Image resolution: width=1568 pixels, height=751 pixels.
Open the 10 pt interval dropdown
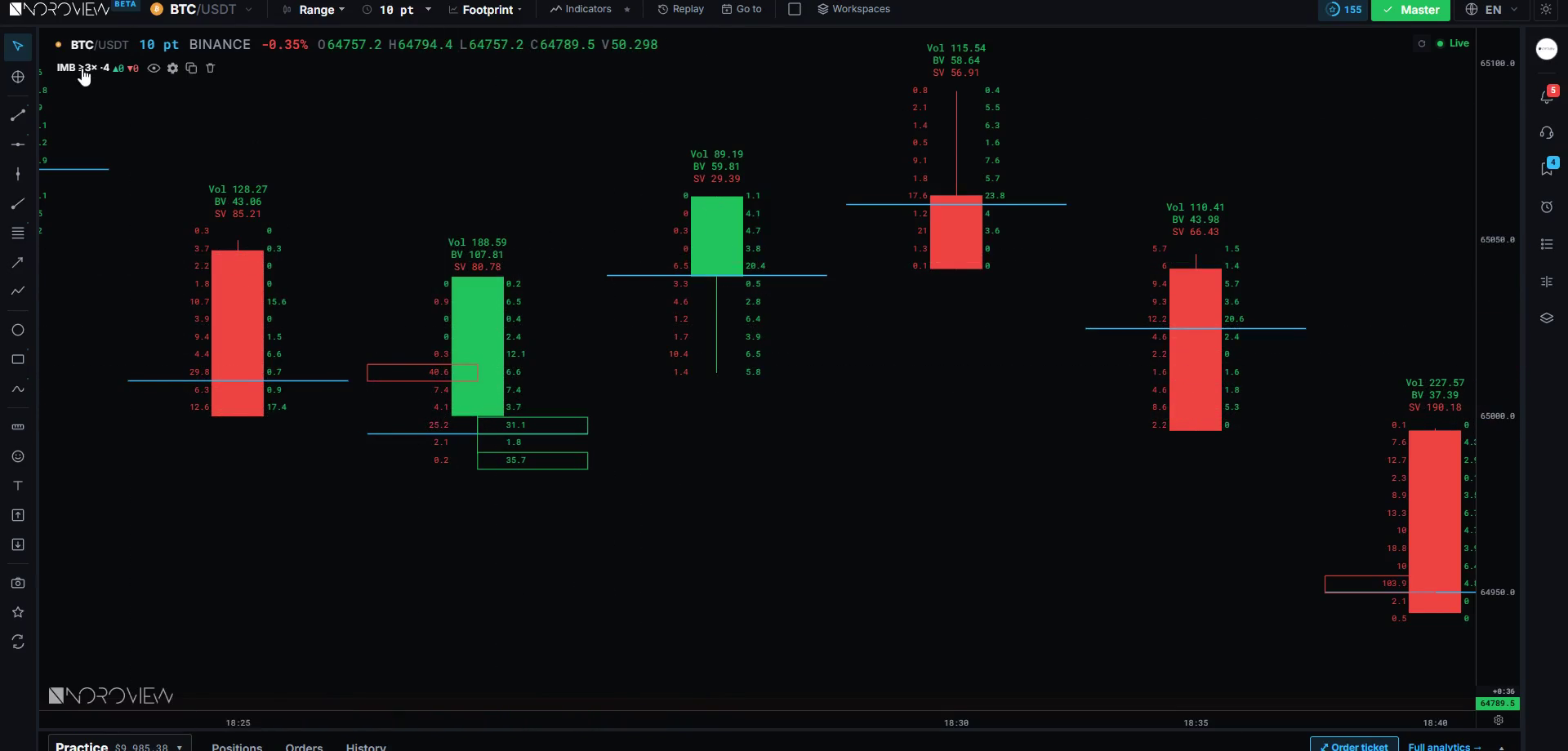(x=396, y=10)
